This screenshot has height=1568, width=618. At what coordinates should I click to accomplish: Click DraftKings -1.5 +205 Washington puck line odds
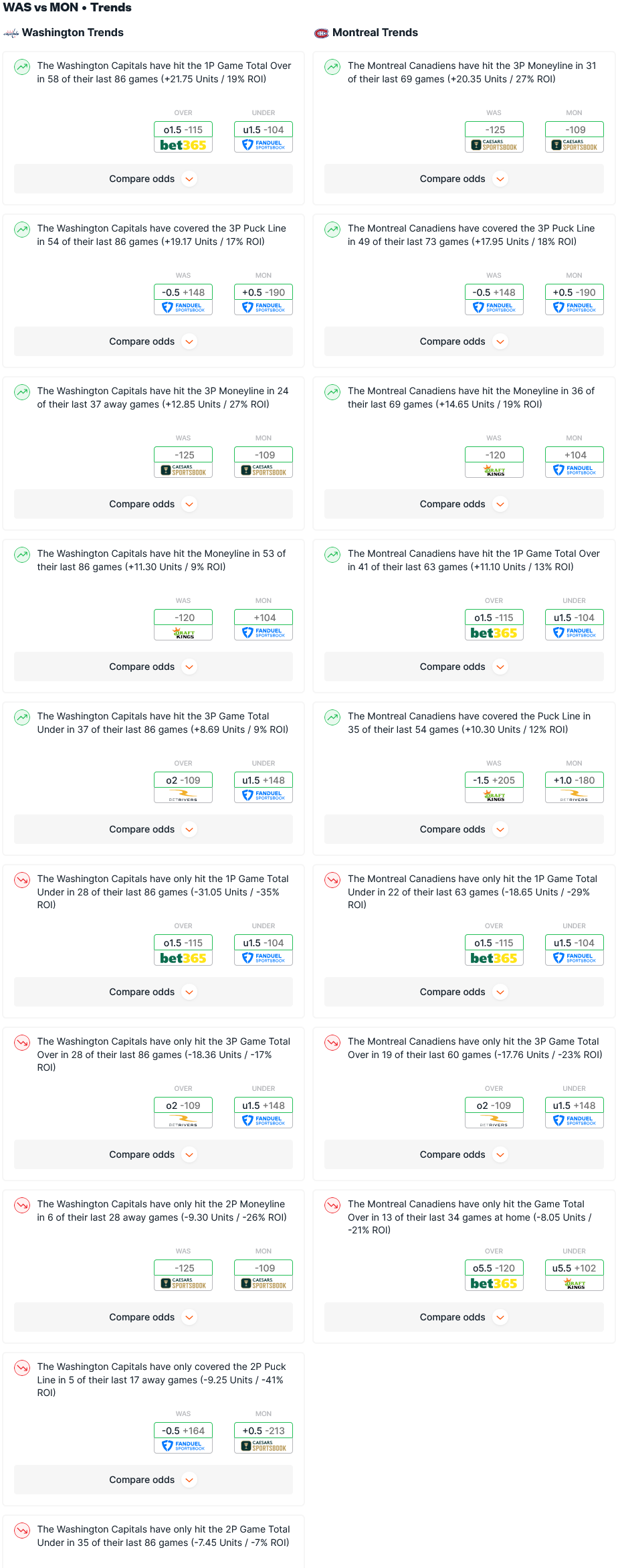point(494,787)
